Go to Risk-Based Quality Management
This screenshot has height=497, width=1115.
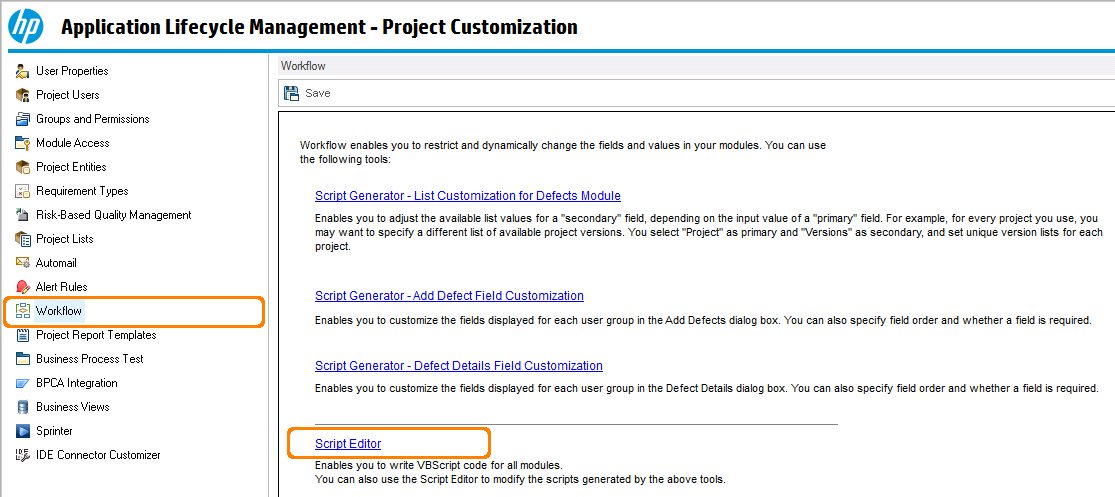(113, 215)
